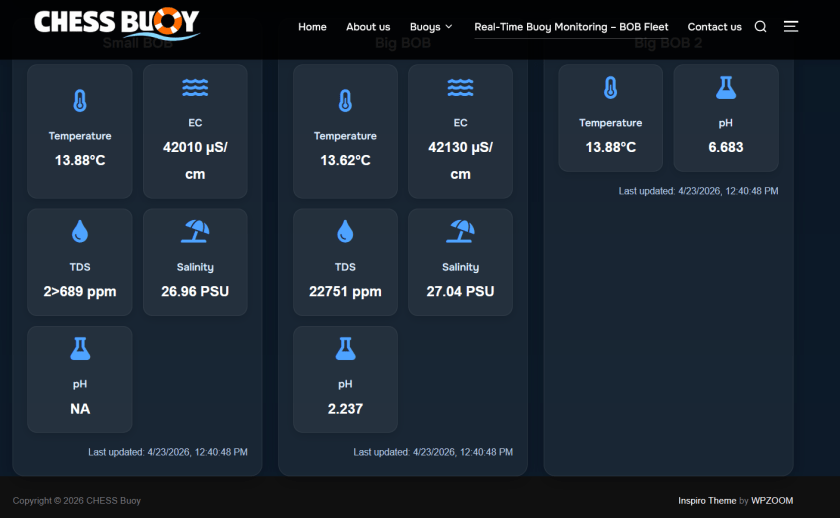
Task: Click the CHESS BUOY logo
Action: (x=117, y=23)
